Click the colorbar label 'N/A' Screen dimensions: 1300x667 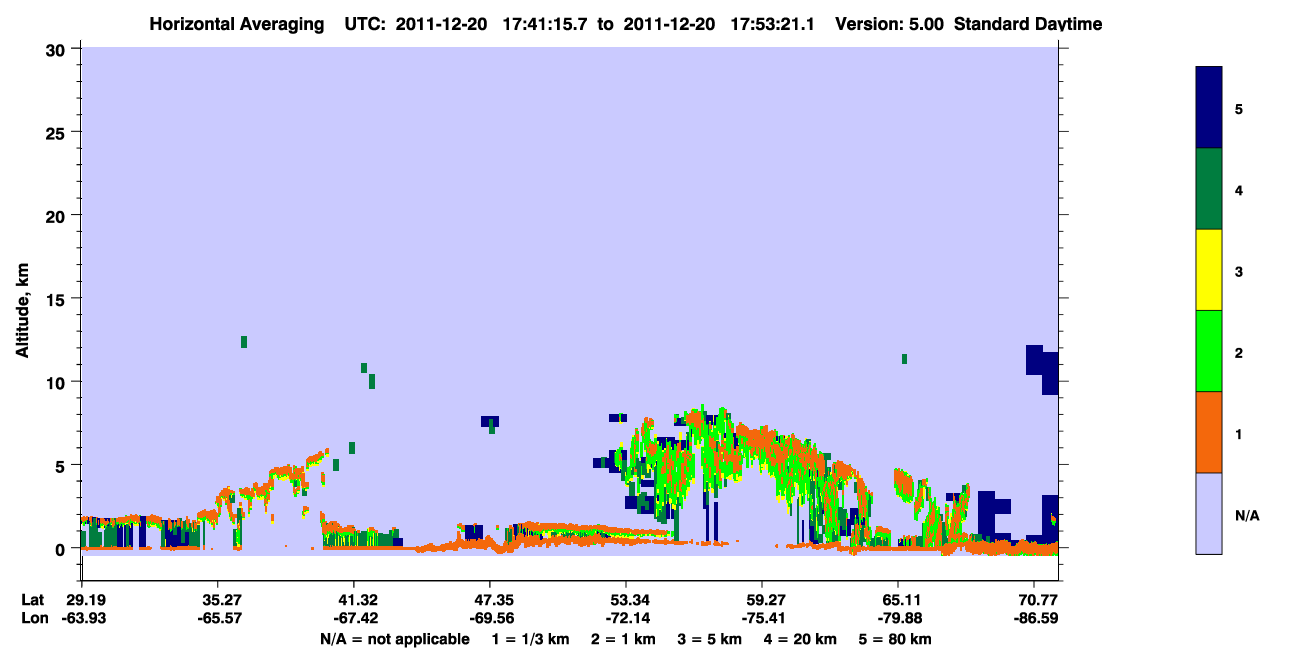pos(1247,516)
